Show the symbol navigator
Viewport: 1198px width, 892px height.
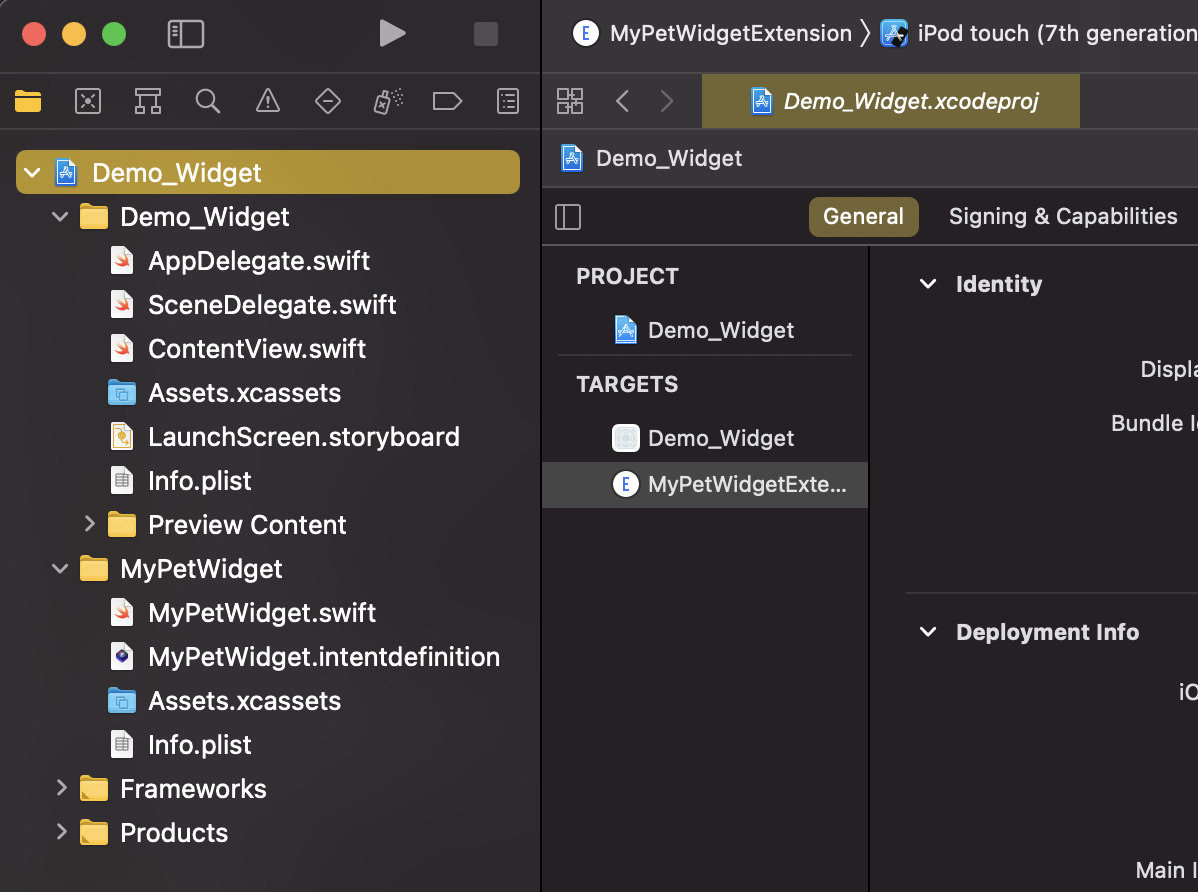[148, 100]
